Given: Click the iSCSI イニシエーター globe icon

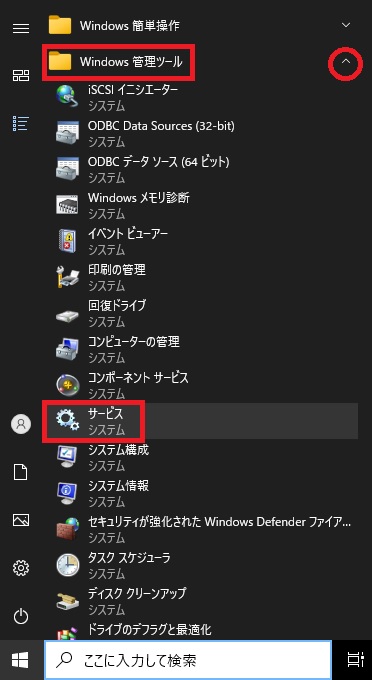Looking at the screenshot, I should tap(68, 96).
